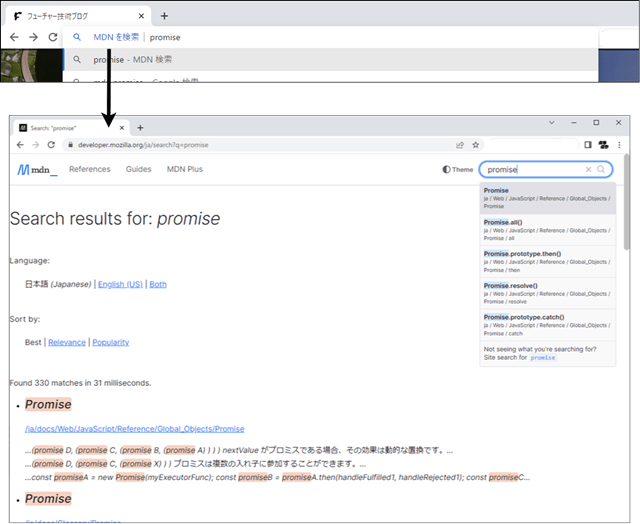Click the フューチャー技術ブログ tab
The height and width of the screenshot is (524, 640).
tap(78, 16)
